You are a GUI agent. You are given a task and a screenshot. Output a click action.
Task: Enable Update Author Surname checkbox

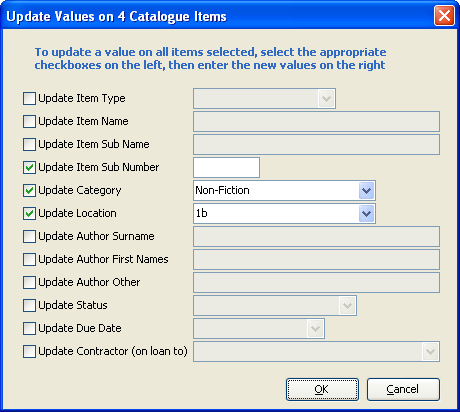pyautogui.click(x=29, y=236)
